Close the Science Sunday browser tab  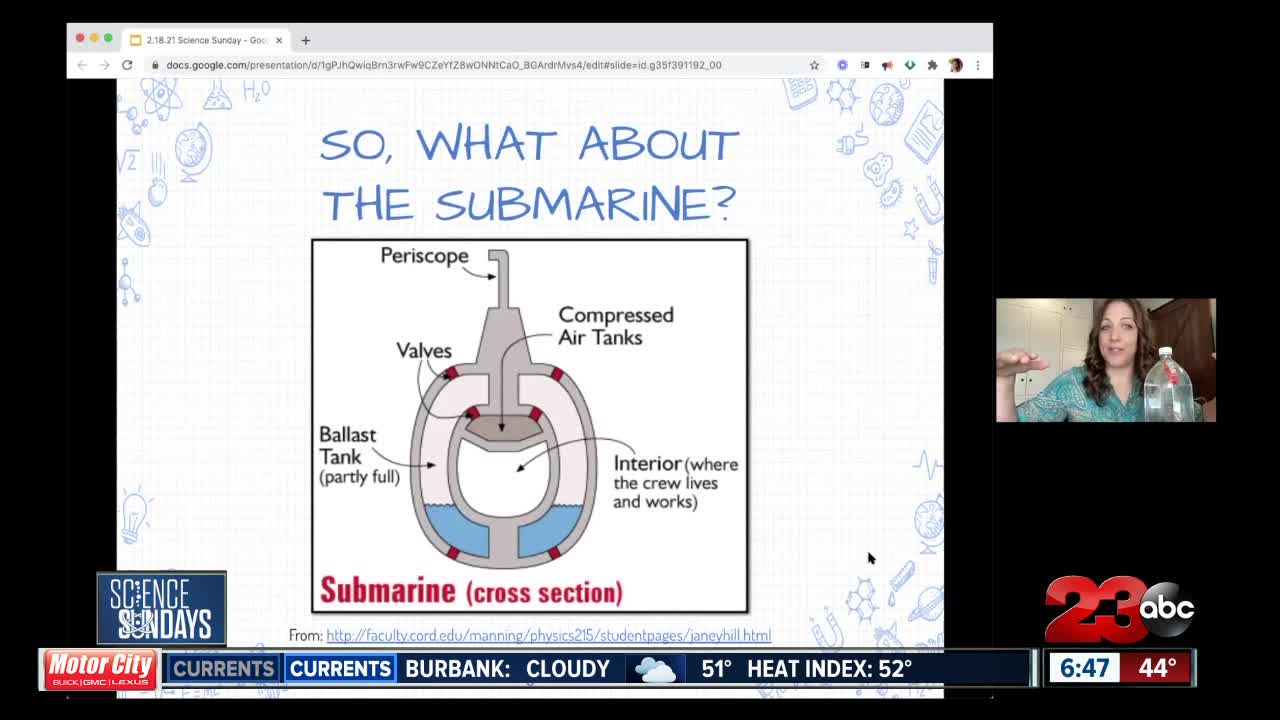click(x=279, y=40)
